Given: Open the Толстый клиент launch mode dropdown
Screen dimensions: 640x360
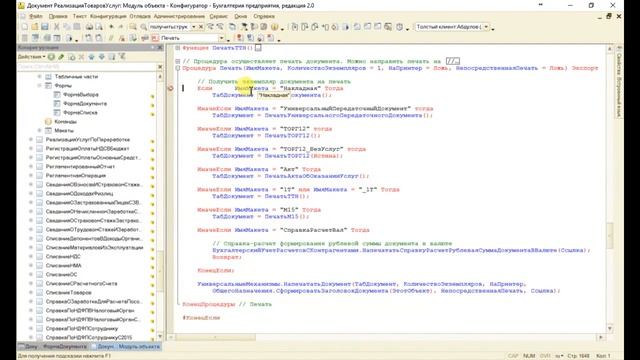Looking at the screenshot, I should 486,27.
